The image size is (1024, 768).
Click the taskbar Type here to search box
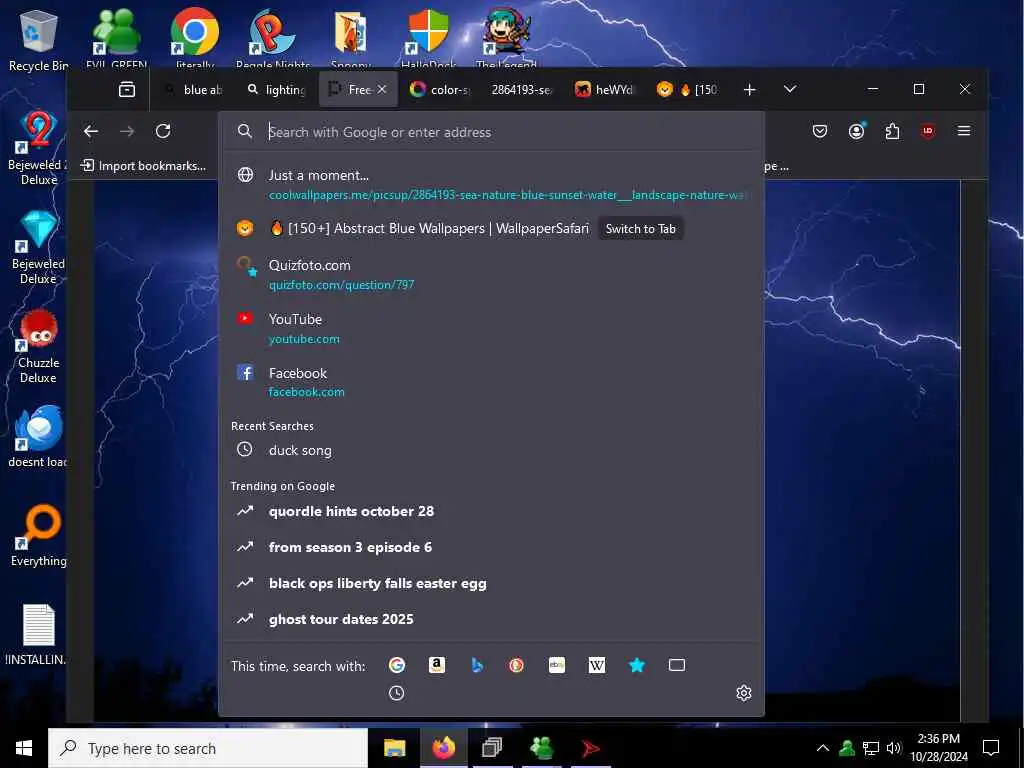click(208, 748)
